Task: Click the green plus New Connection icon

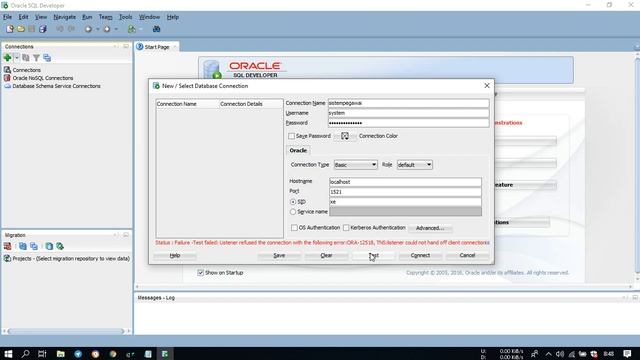Action: click(7, 58)
